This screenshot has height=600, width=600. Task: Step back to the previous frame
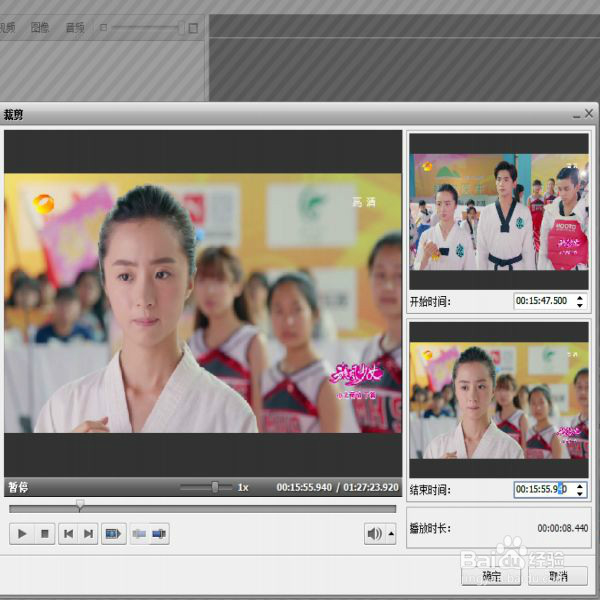coord(68,533)
